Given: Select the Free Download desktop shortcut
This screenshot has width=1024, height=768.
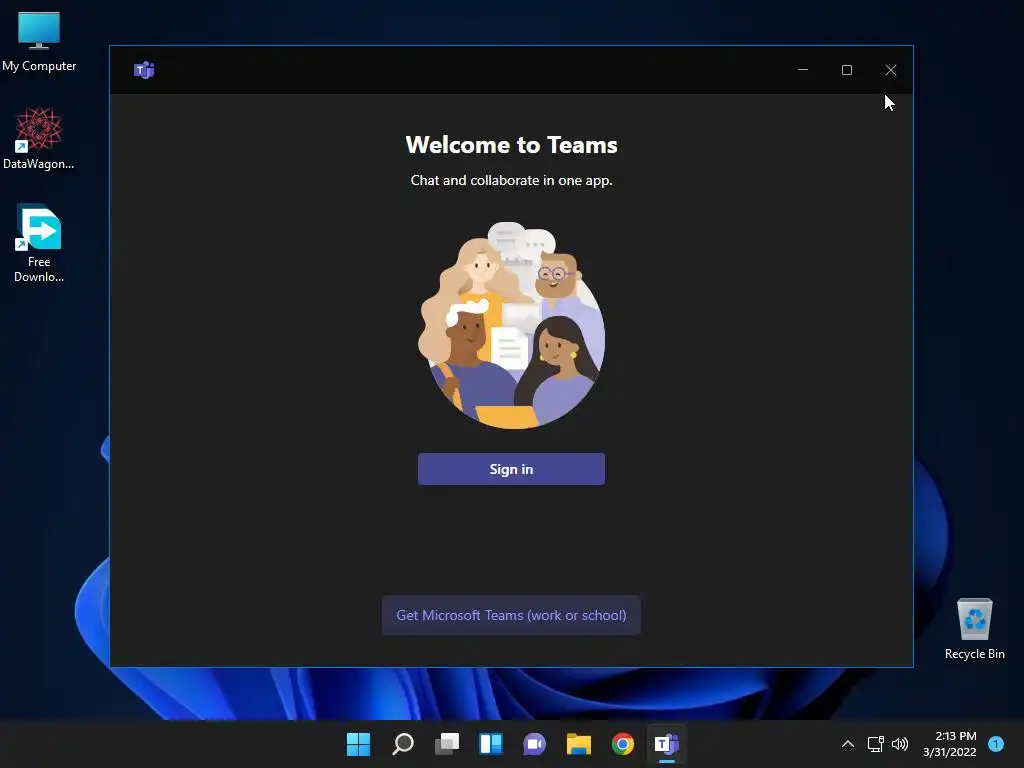Looking at the screenshot, I should point(39,243).
